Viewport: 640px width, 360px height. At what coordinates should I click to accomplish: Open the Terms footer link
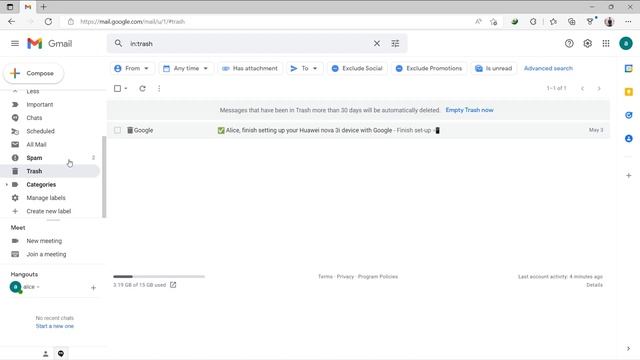[x=325, y=277]
